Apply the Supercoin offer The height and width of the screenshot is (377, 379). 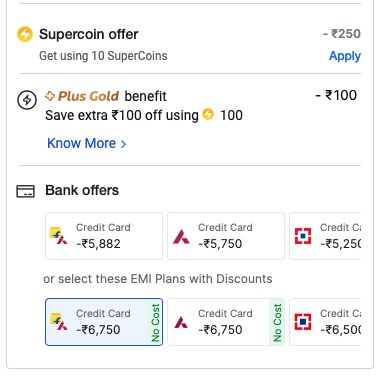tap(345, 56)
